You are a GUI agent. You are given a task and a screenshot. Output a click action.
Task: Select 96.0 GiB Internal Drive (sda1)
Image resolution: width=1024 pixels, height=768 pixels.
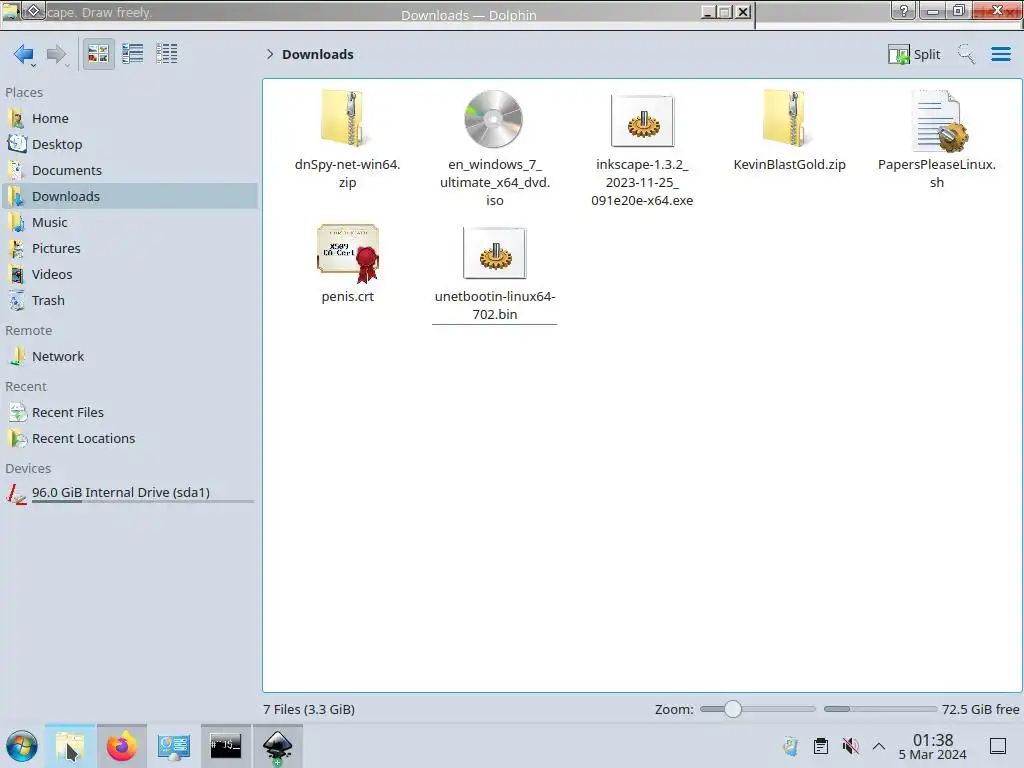click(130, 493)
